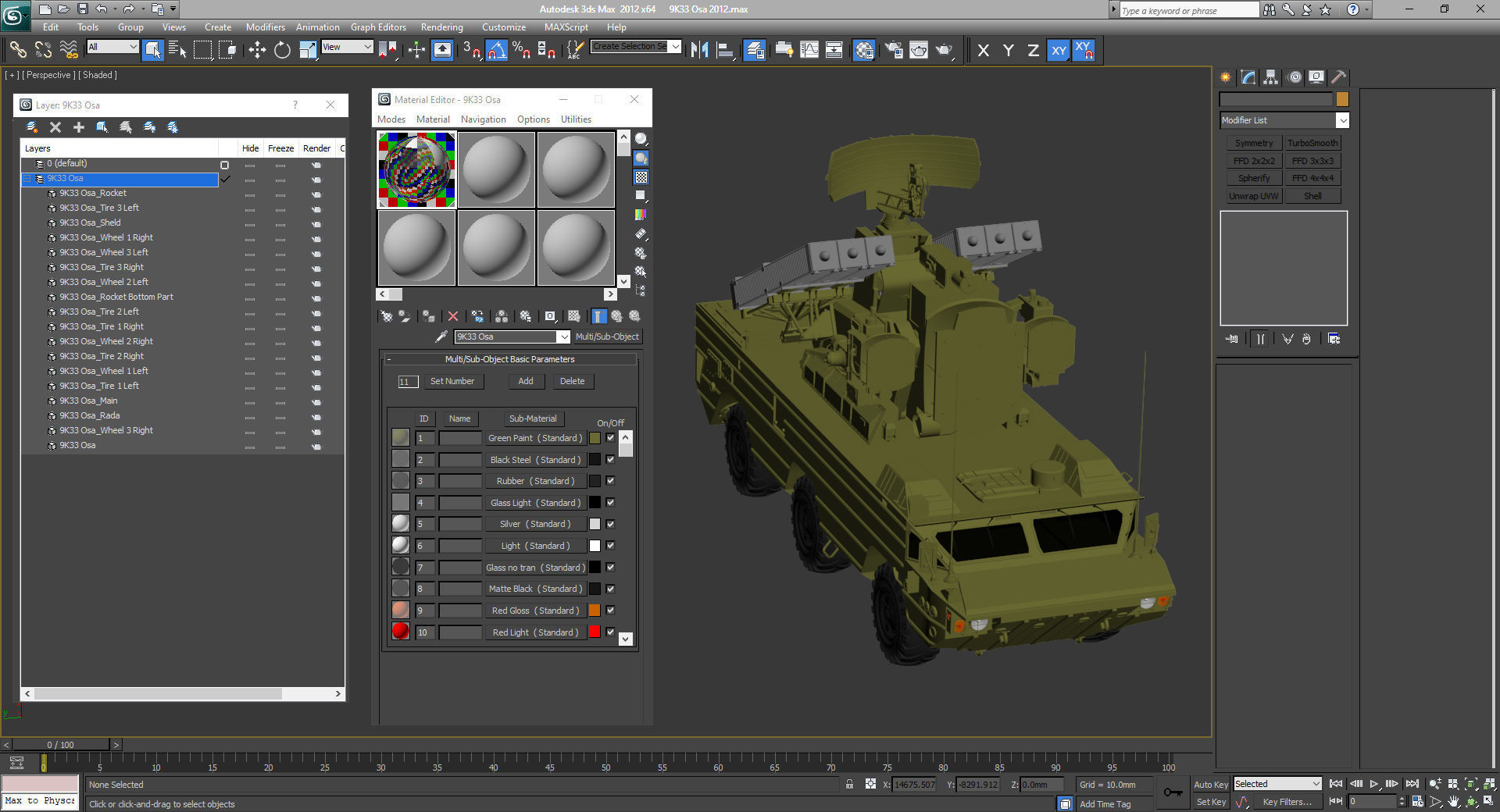
Task: Click the Green Paint color swatch
Action: (x=595, y=438)
